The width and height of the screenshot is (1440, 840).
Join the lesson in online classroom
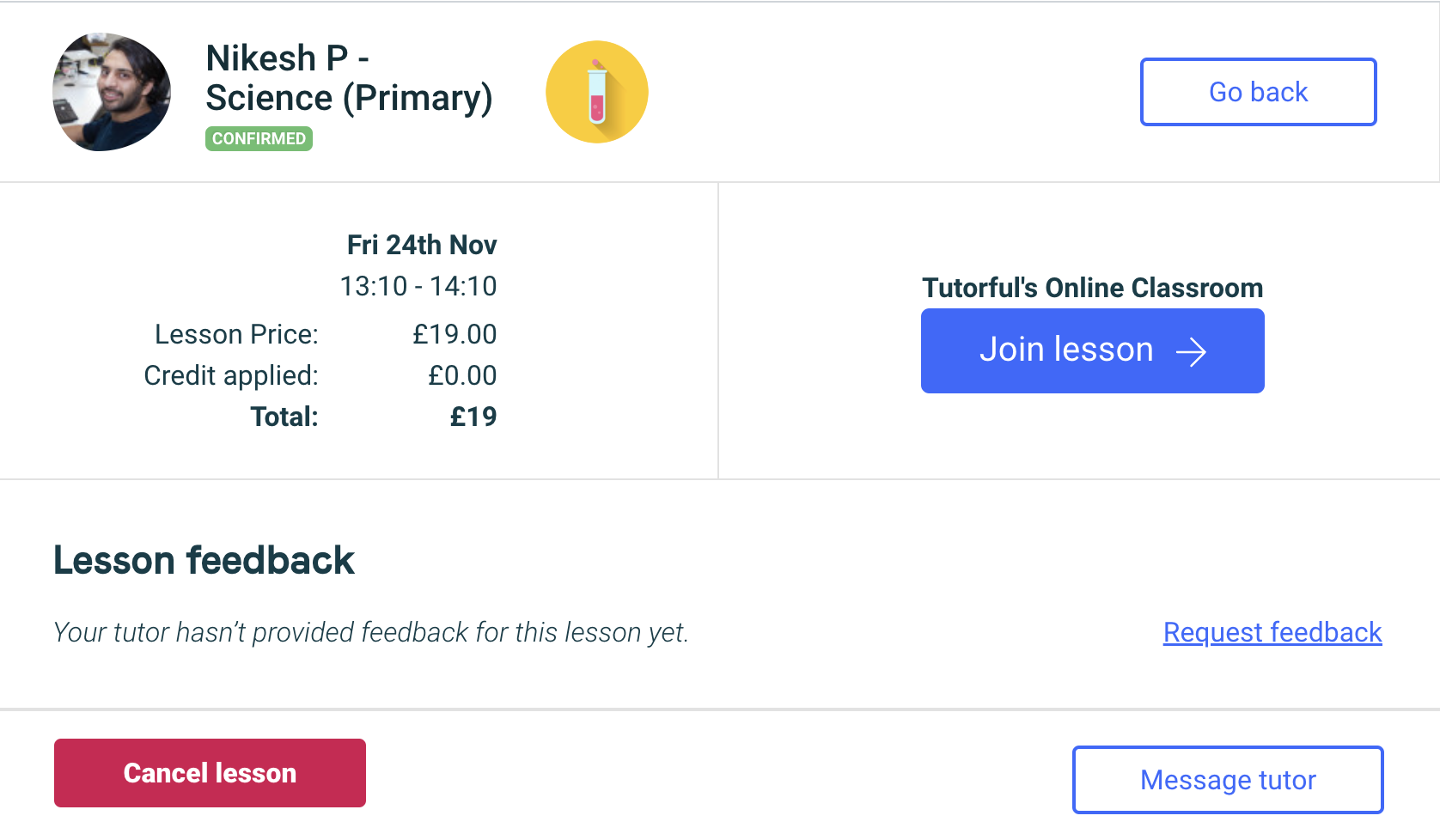coord(1092,350)
